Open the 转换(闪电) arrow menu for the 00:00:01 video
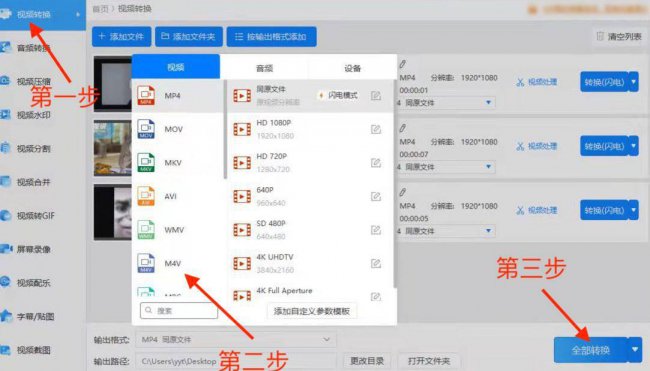Image resolution: width=650 pixels, height=371 pixels. point(633,82)
